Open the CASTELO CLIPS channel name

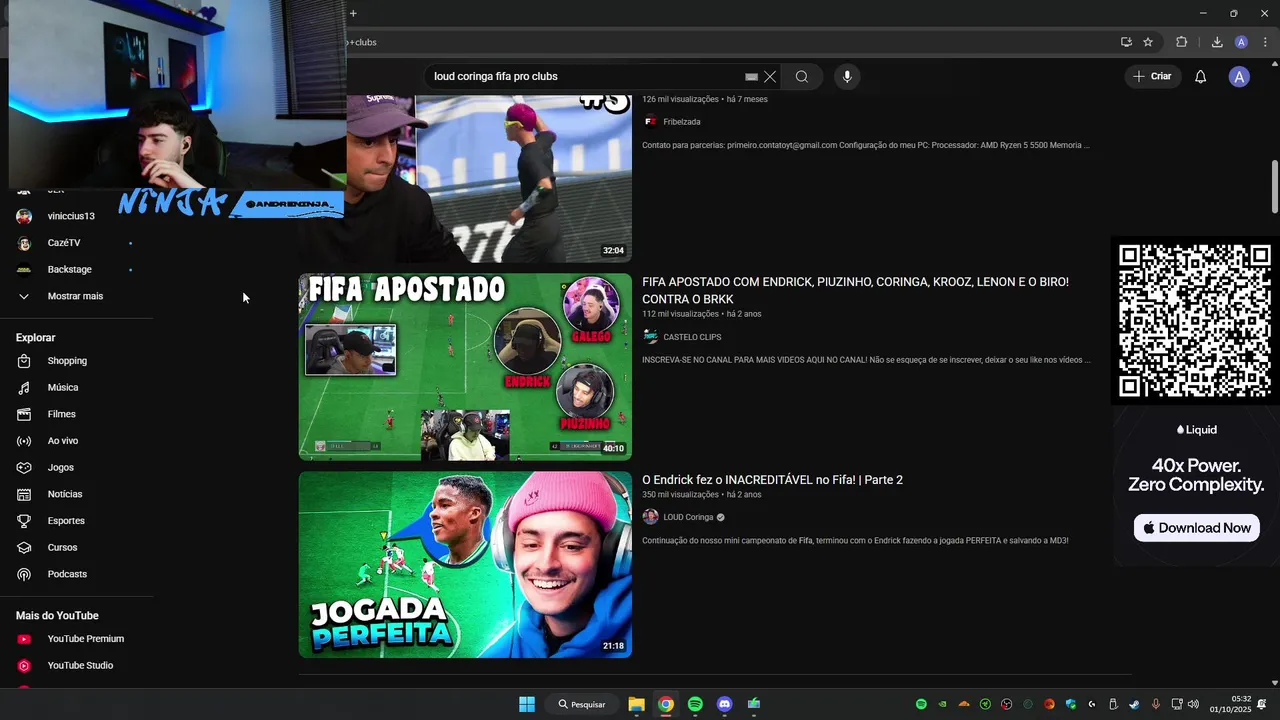[692, 337]
